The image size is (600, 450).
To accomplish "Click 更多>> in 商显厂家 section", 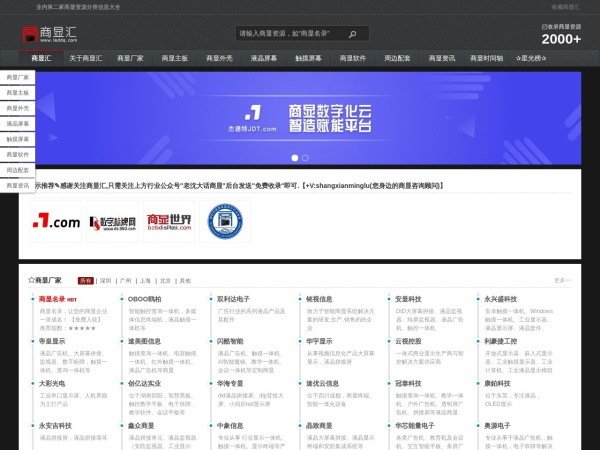I will point(562,280).
